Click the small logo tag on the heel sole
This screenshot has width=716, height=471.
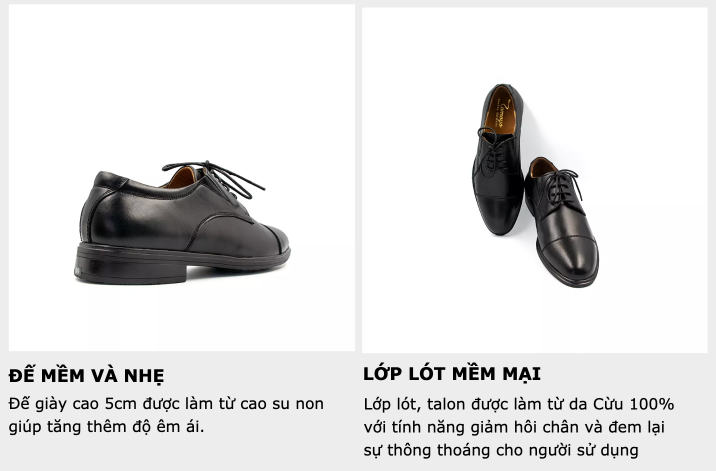coord(77,271)
